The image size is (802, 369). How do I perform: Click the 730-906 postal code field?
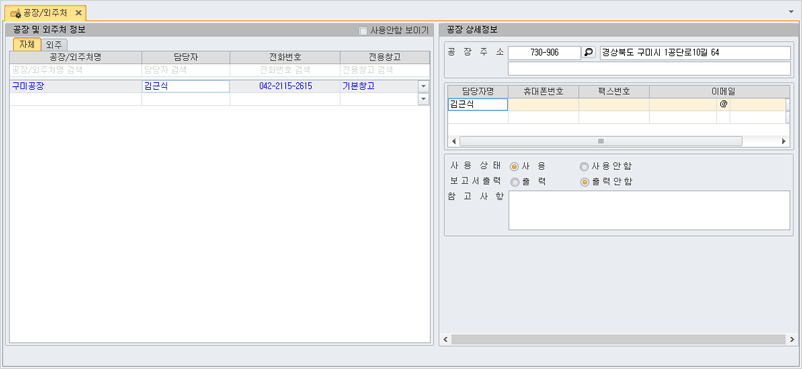coord(544,52)
